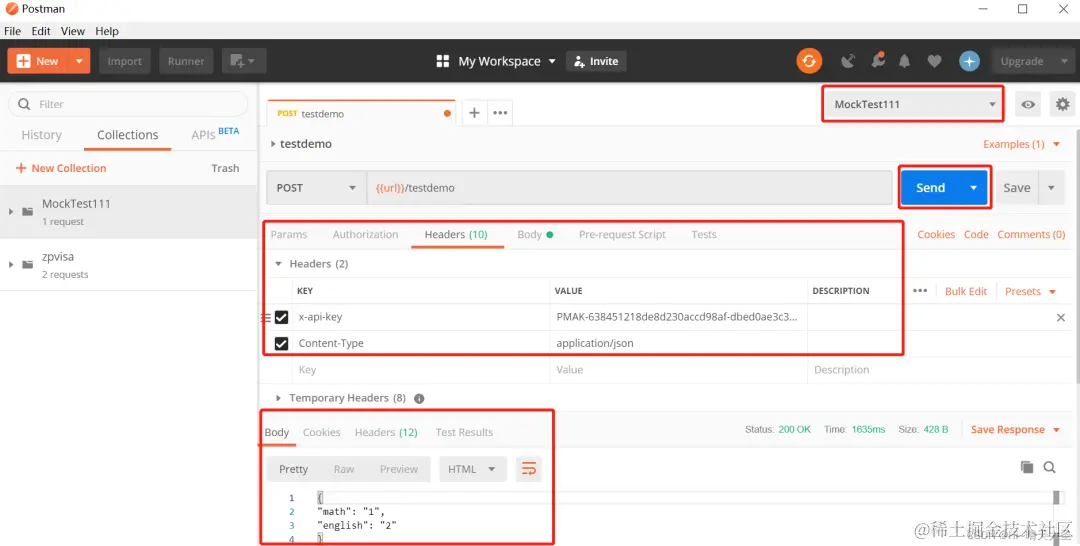The height and width of the screenshot is (546, 1080).
Task: Toggle the response word wrap icon
Action: tap(528, 469)
